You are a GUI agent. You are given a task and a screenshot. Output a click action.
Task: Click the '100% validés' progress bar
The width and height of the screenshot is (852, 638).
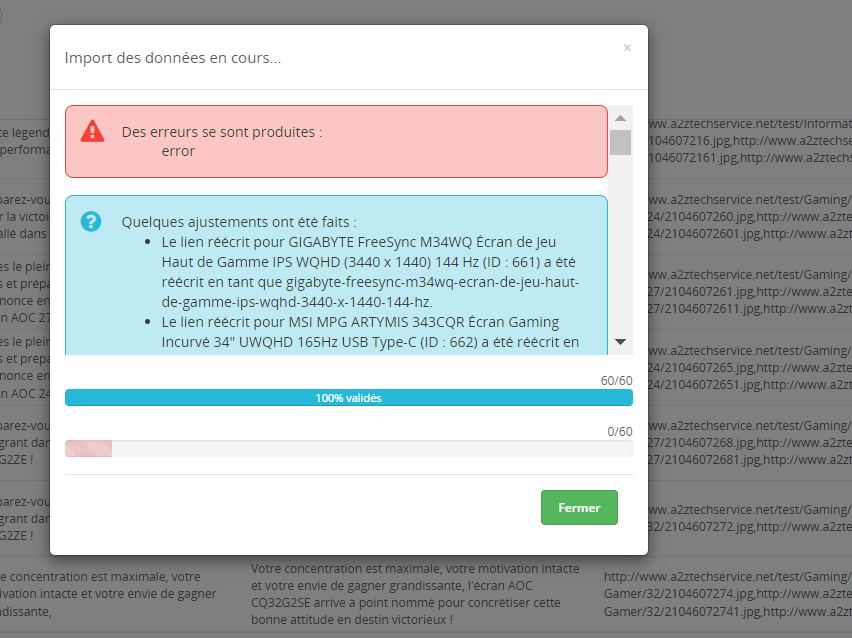tap(348, 398)
